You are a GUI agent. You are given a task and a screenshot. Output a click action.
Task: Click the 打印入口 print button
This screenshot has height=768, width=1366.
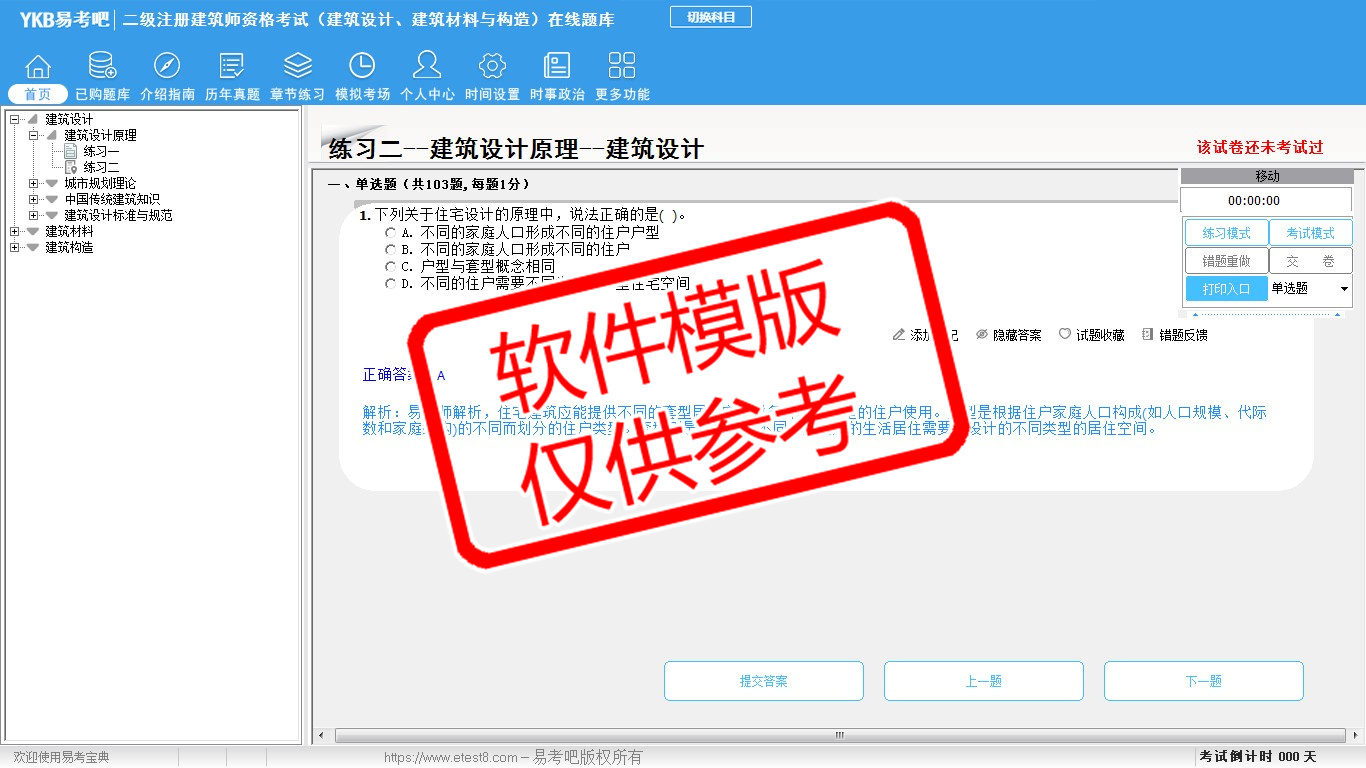click(x=1227, y=289)
